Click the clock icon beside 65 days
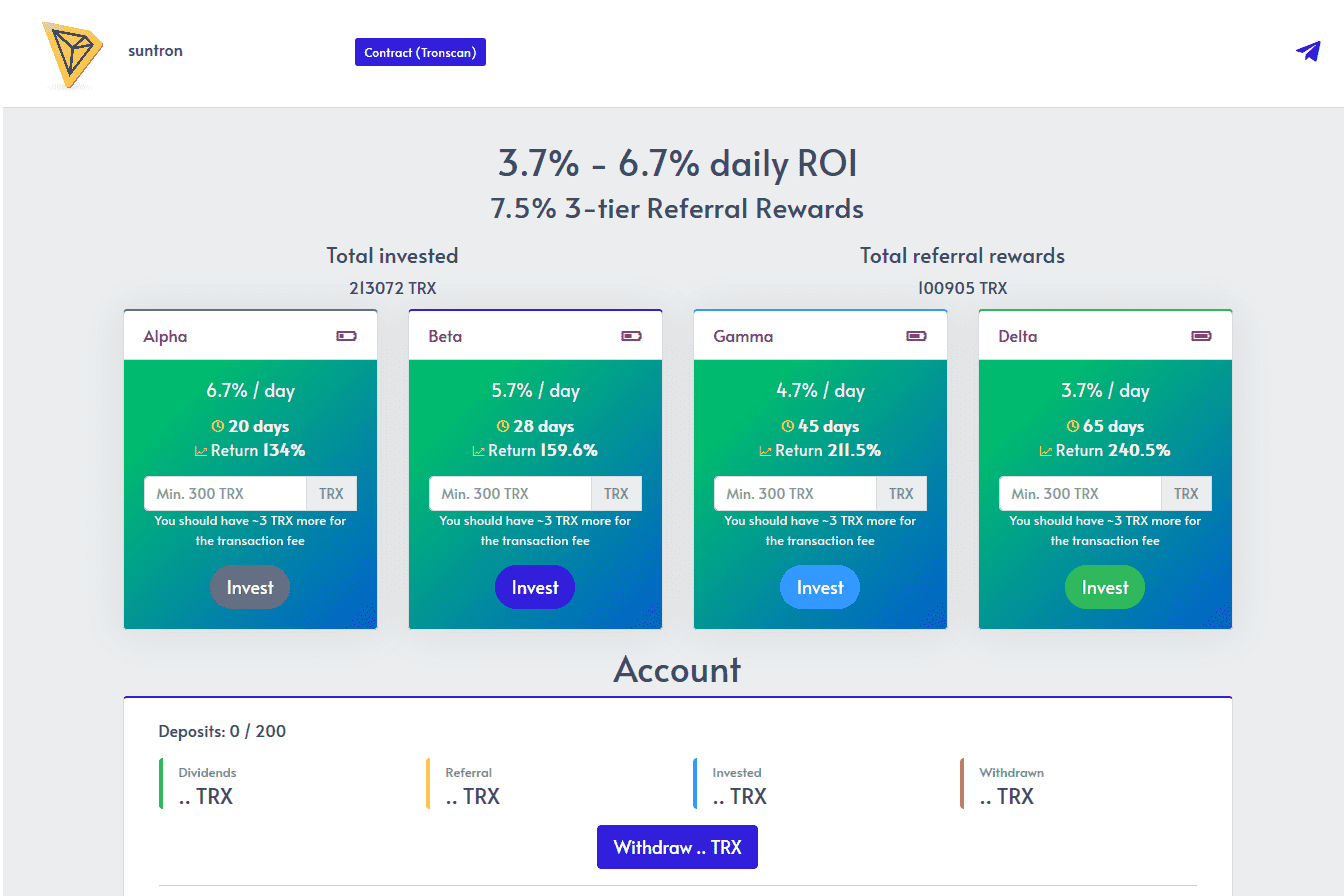 (1071, 425)
